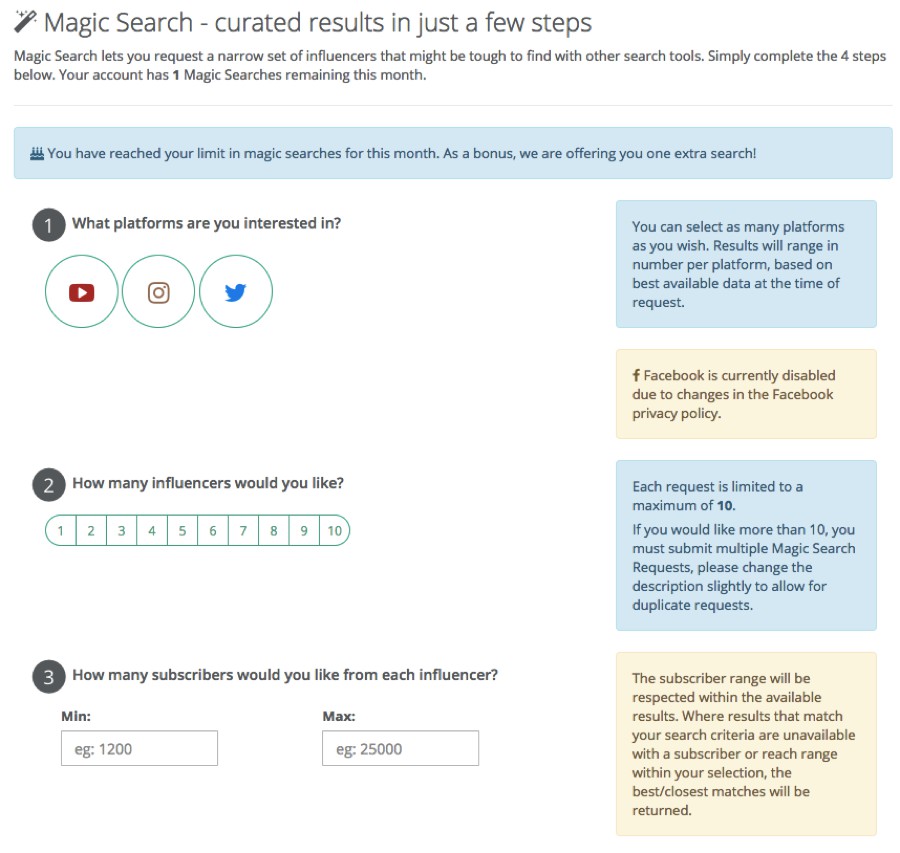Select the Twitter platform icon

coord(235,292)
